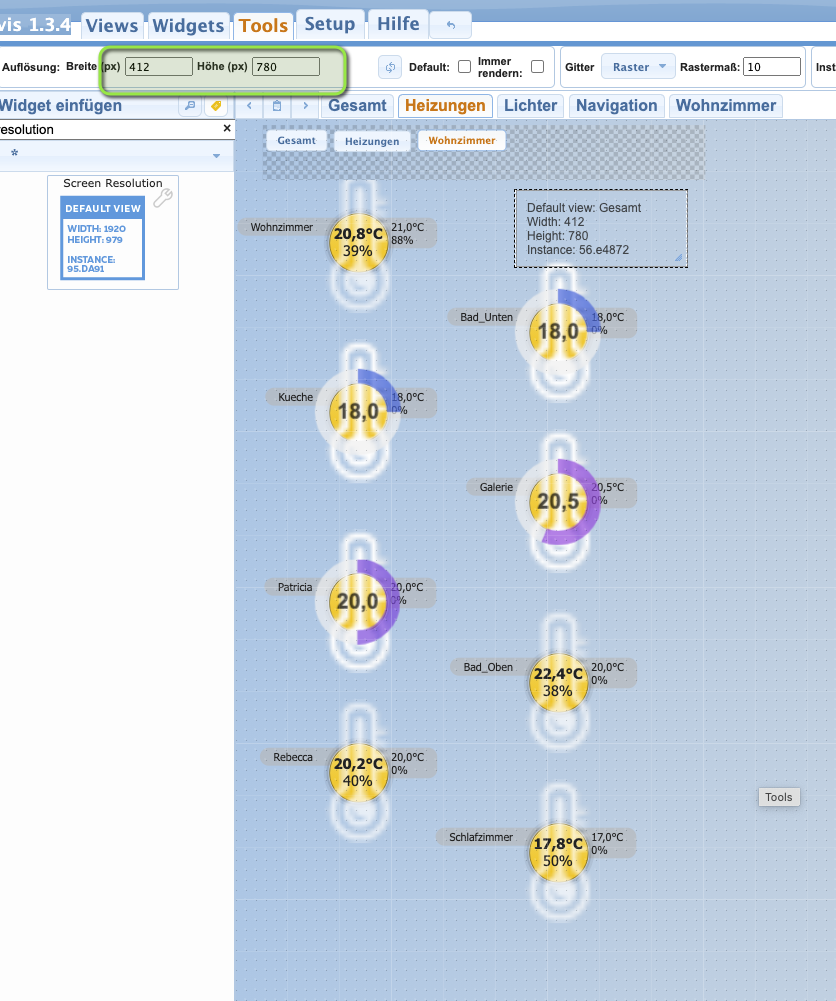
Task: Click the 17,0°C value beside Schlafzimmer
Action: [608, 837]
